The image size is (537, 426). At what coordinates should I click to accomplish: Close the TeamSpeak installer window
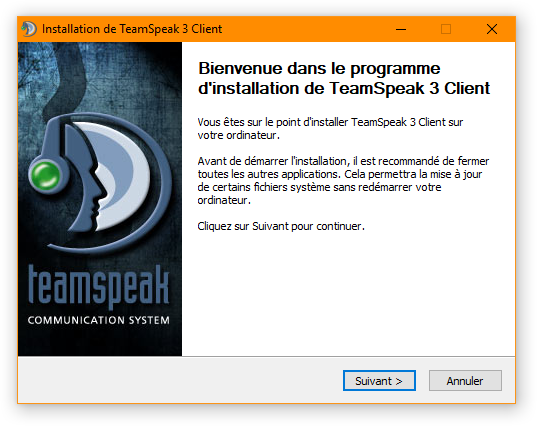[492, 29]
